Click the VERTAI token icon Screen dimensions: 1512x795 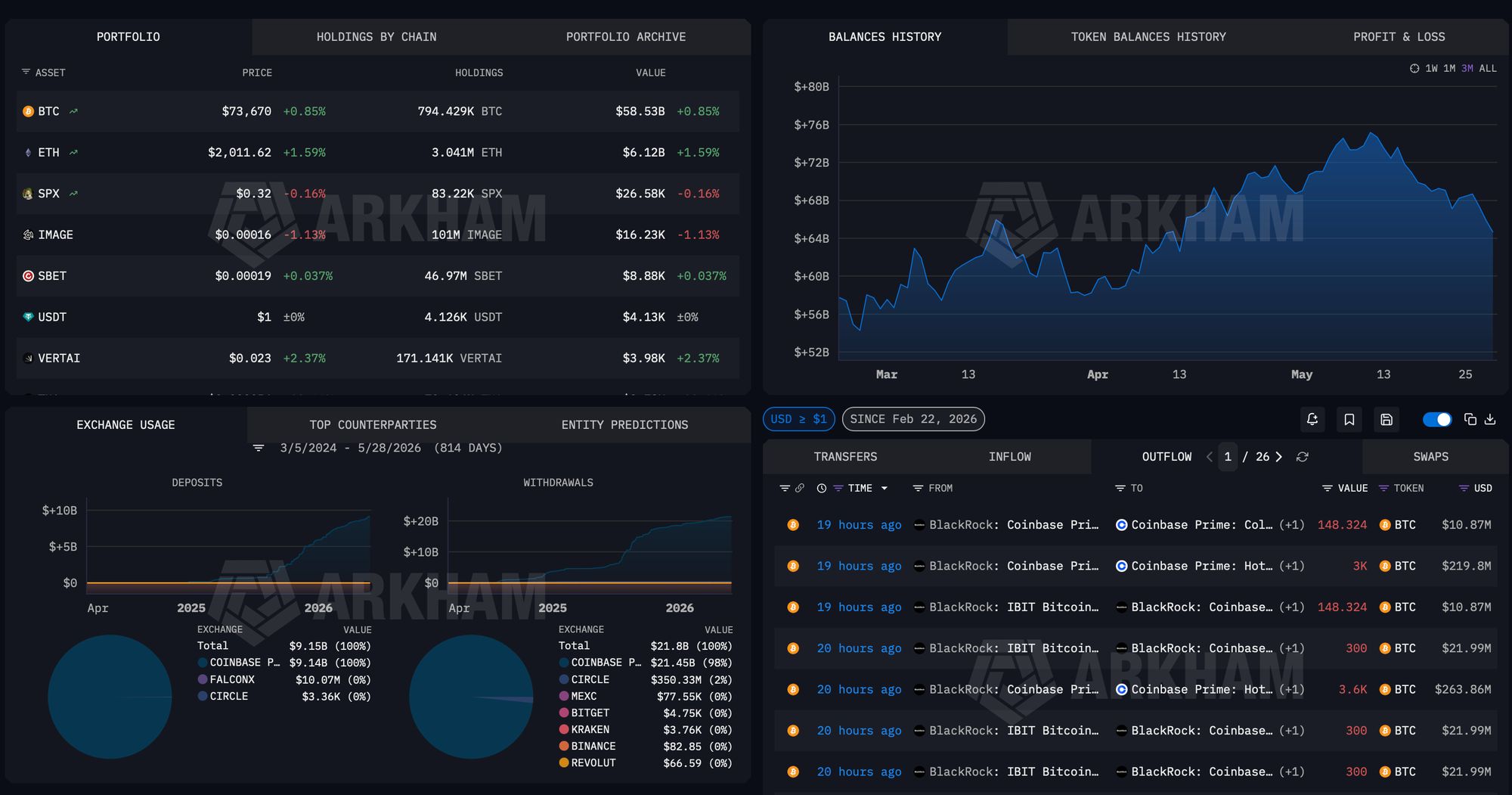28,359
